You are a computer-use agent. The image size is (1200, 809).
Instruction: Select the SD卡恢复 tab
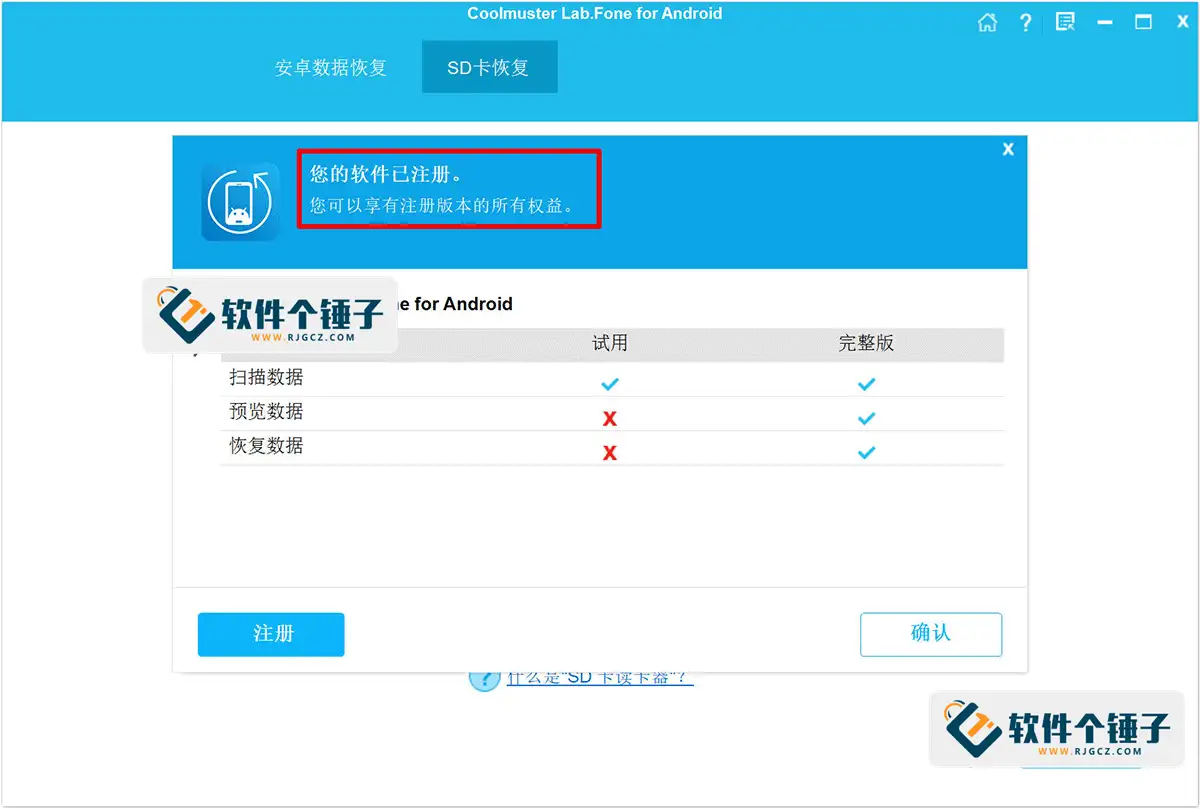point(489,67)
